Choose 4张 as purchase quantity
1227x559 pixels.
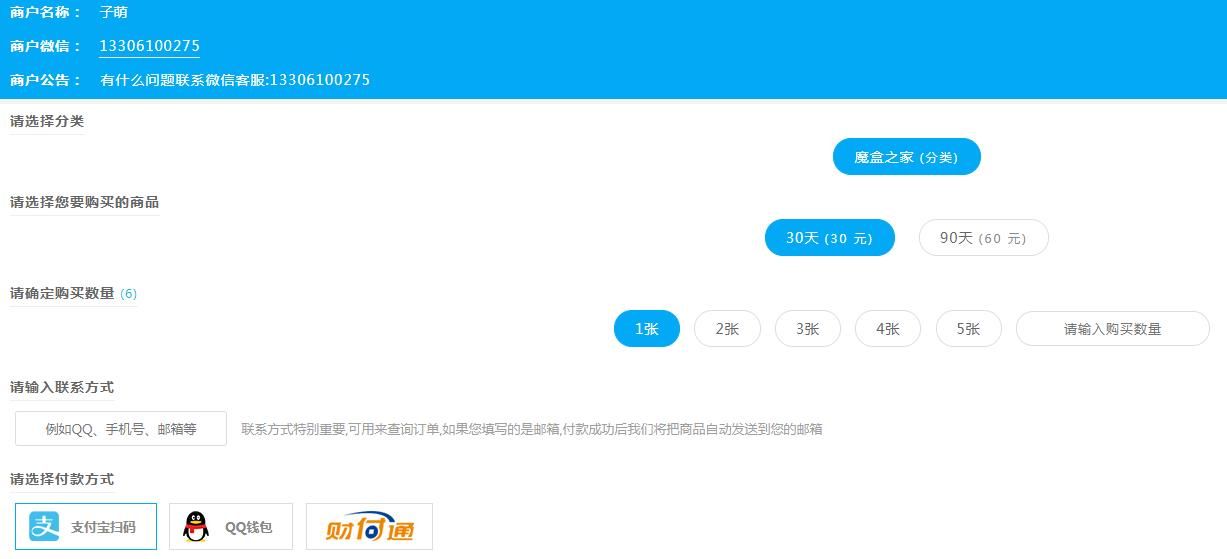(888, 329)
